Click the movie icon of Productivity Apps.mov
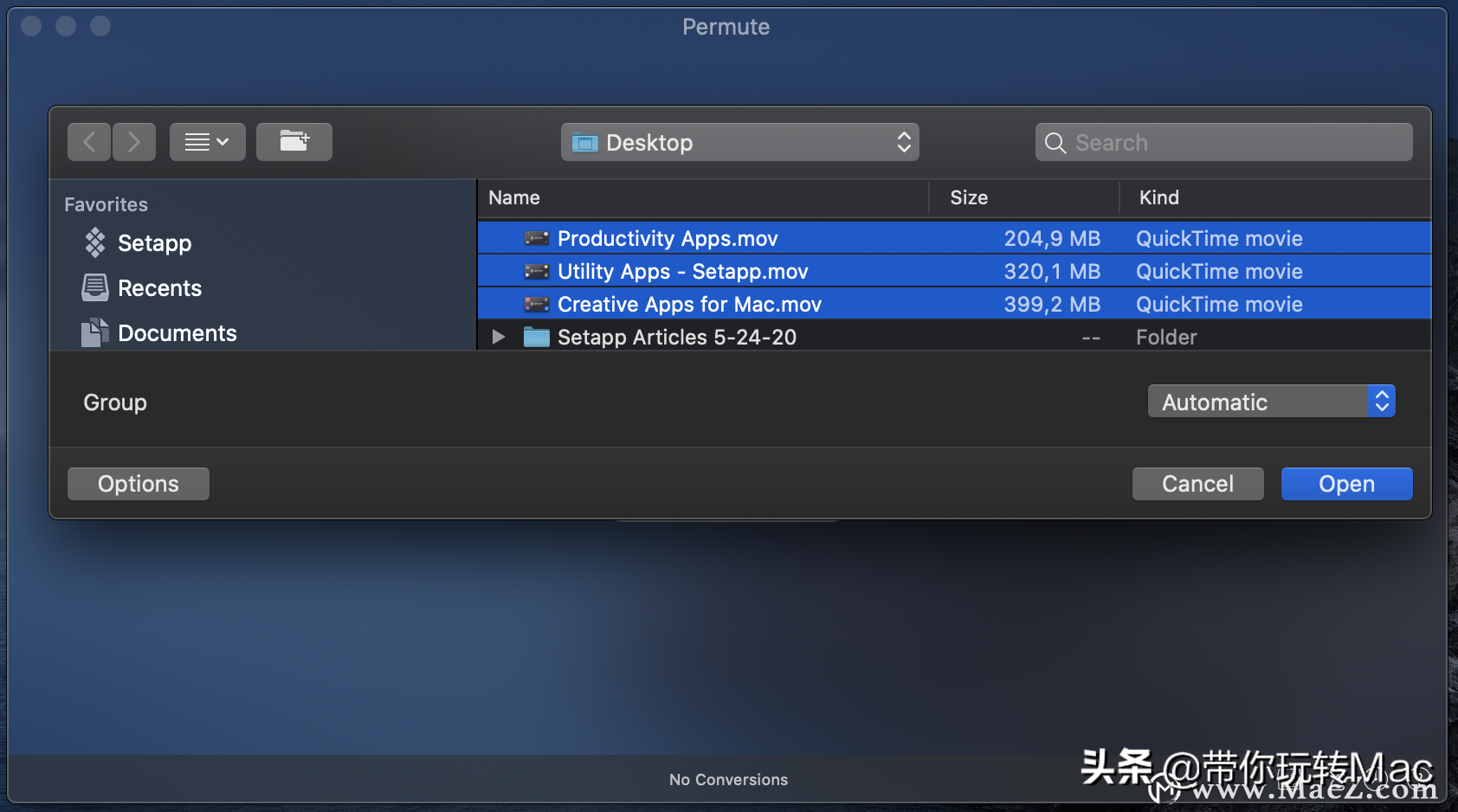1458x812 pixels. tap(537, 238)
